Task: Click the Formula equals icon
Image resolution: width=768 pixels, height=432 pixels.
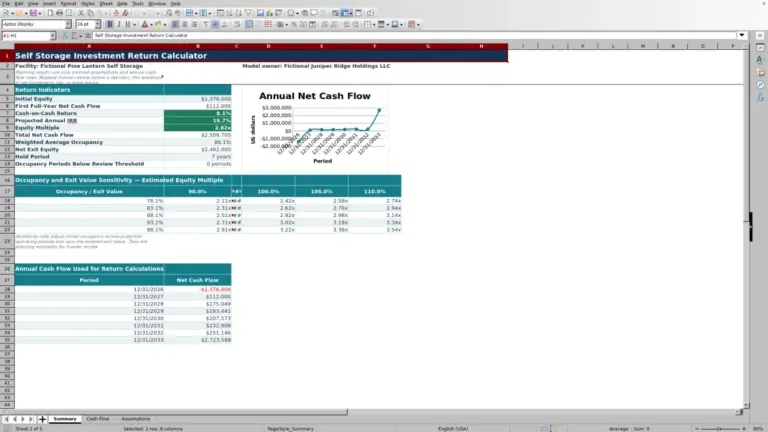Action: (x=88, y=36)
